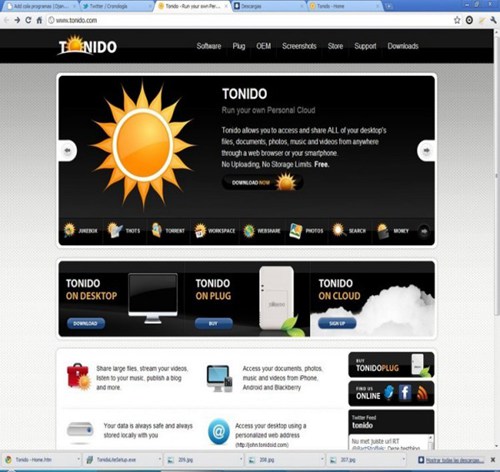
Task: Open the Search app icon
Action: pyautogui.click(x=338, y=230)
